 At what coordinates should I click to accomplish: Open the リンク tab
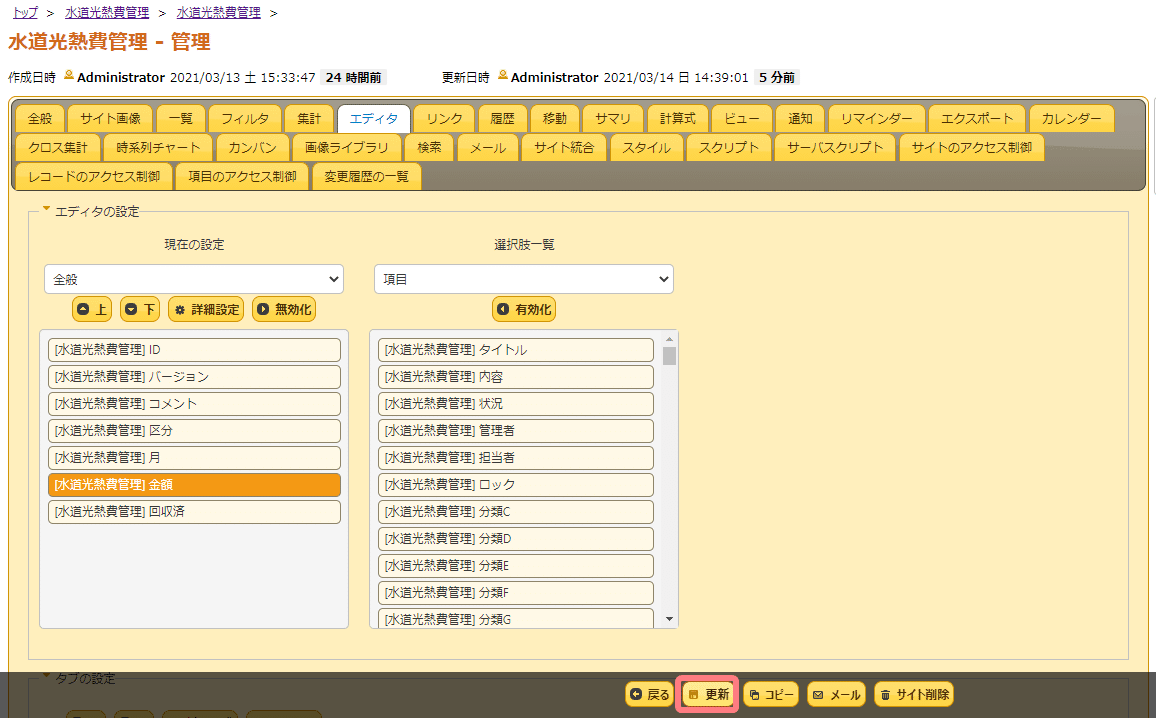pos(445,119)
